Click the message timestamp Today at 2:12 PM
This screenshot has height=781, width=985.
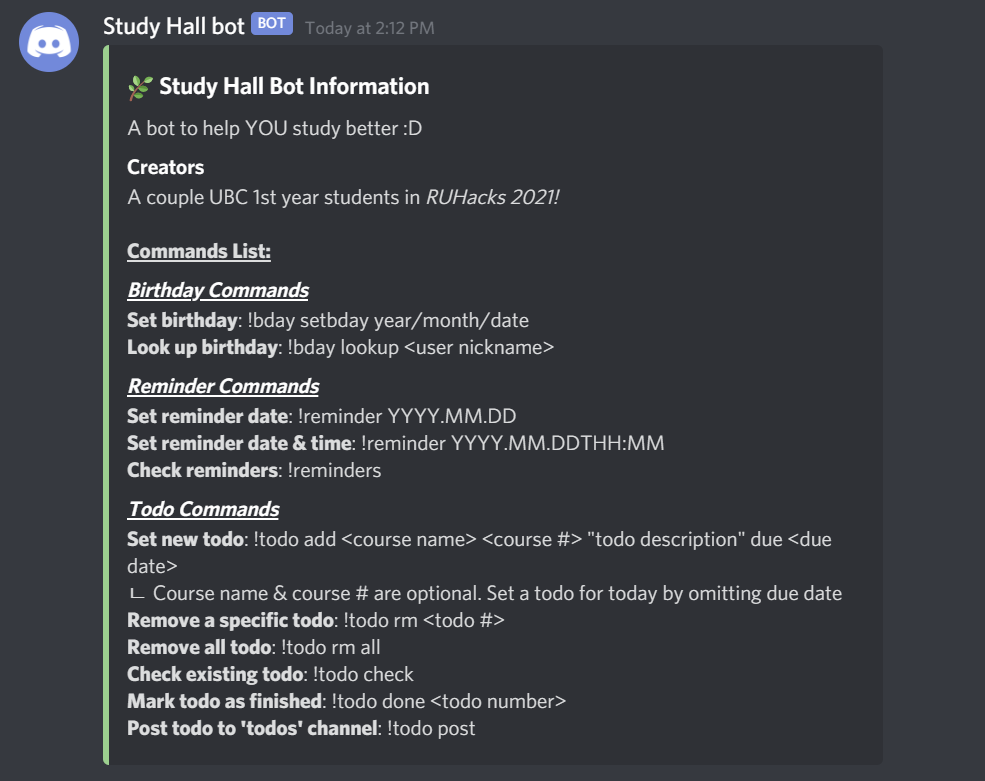(x=369, y=28)
